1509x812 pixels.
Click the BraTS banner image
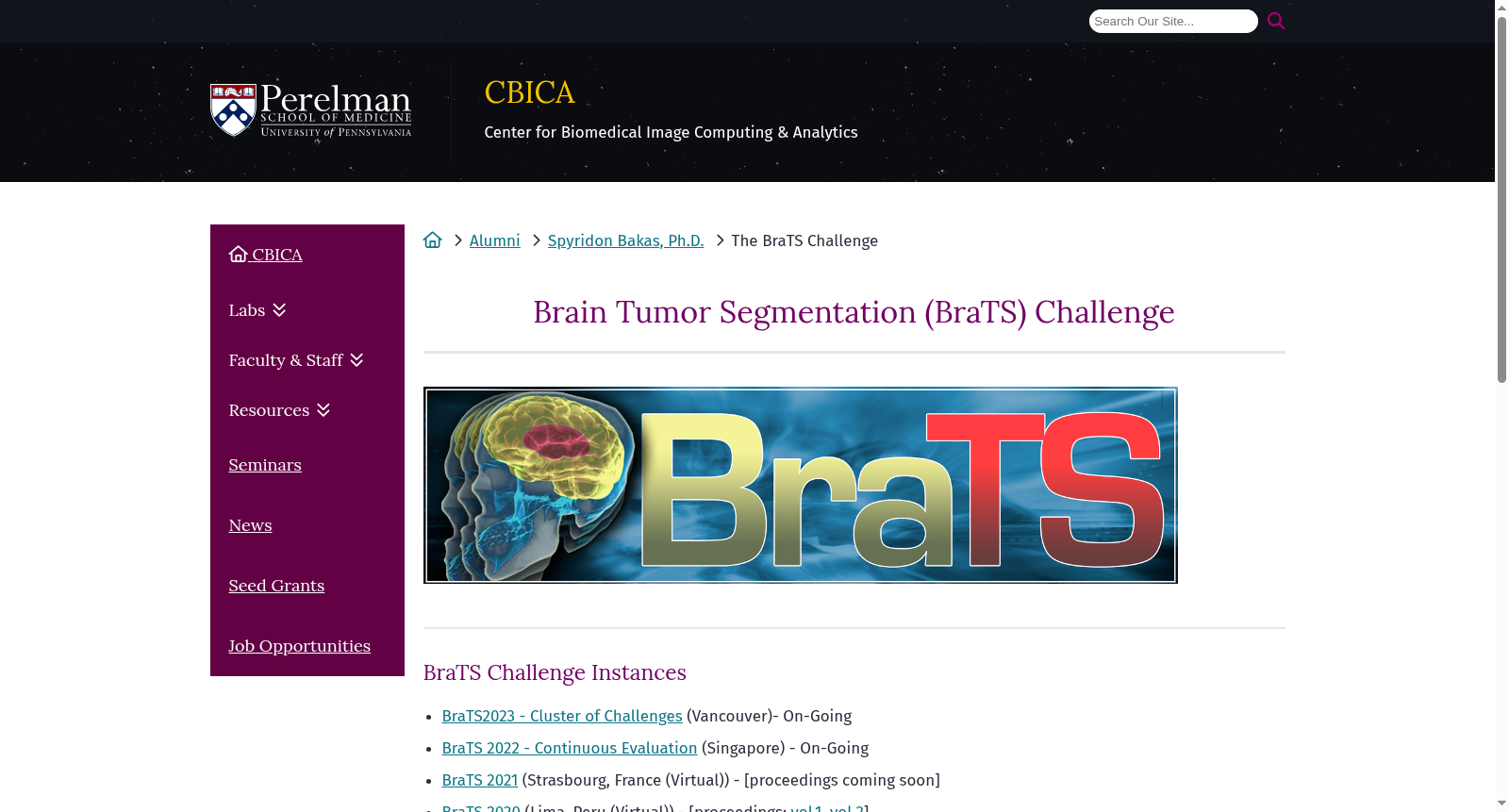coord(801,485)
